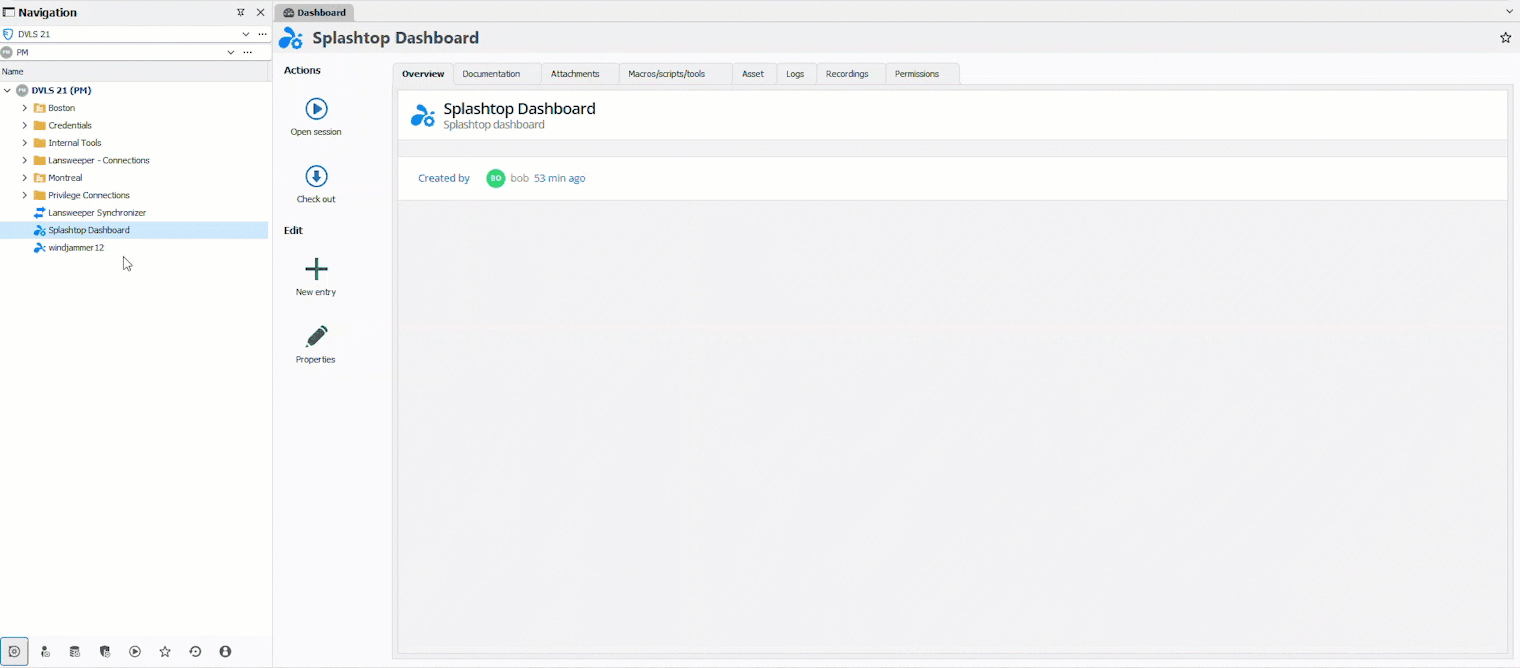
Task: Open the PM vault dropdown
Action: (x=231, y=52)
